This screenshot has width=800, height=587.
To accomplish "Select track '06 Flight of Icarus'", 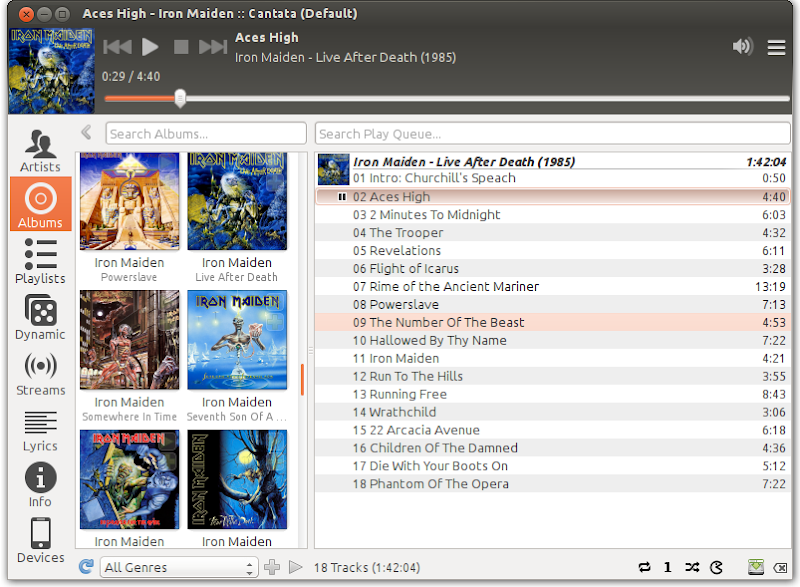I will 553,268.
